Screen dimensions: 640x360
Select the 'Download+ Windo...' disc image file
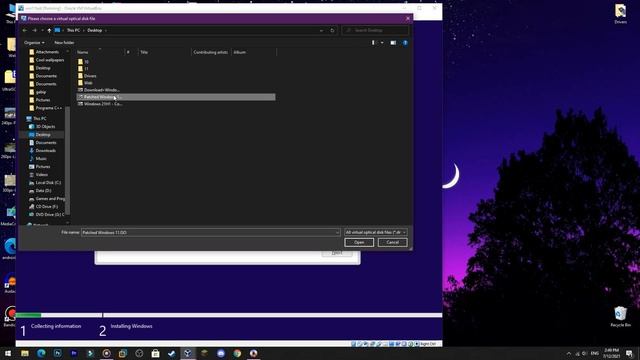pos(99,90)
